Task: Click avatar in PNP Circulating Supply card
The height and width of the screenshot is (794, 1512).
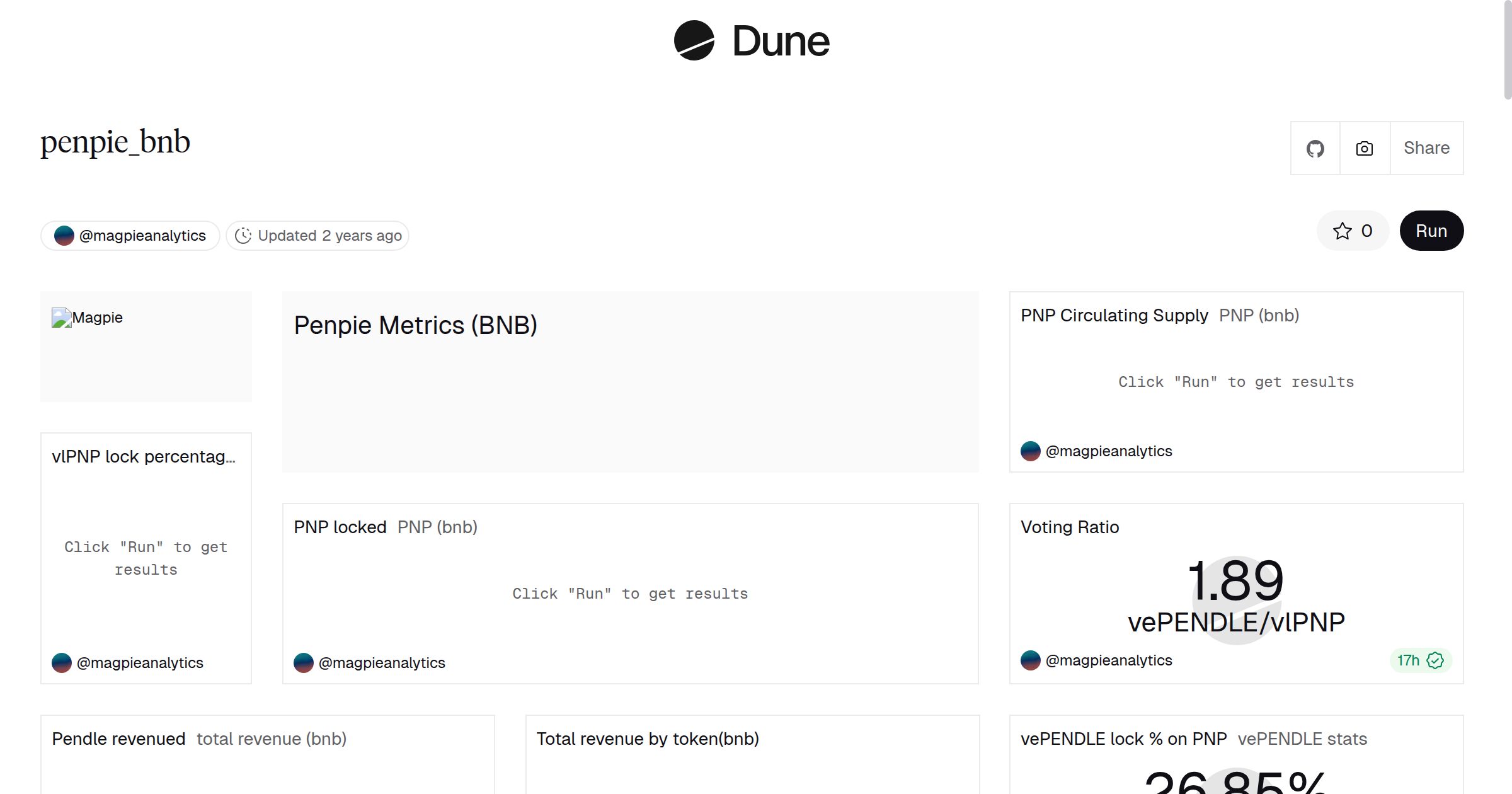Action: pos(1031,451)
